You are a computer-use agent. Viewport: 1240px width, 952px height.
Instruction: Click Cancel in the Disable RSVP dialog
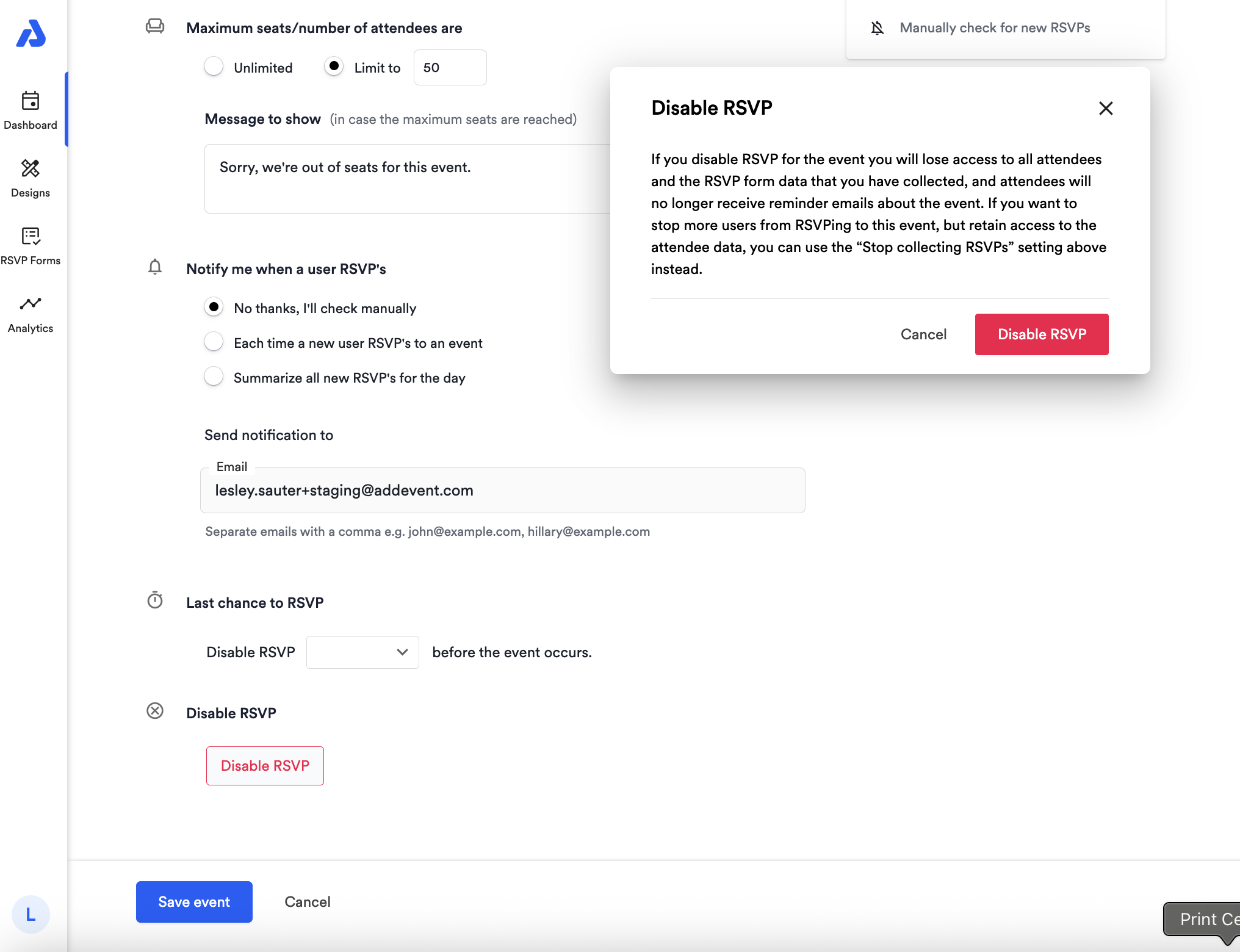tap(923, 334)
